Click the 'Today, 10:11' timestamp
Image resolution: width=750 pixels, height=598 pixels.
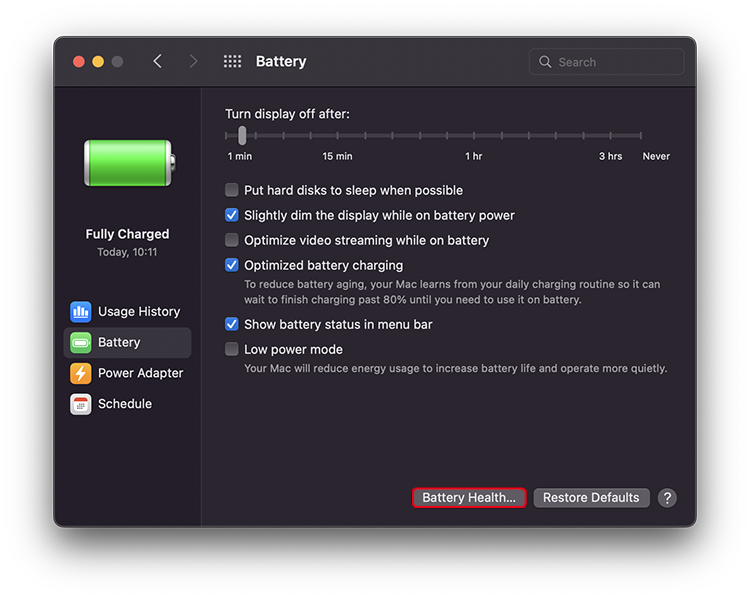click(127, 252)
